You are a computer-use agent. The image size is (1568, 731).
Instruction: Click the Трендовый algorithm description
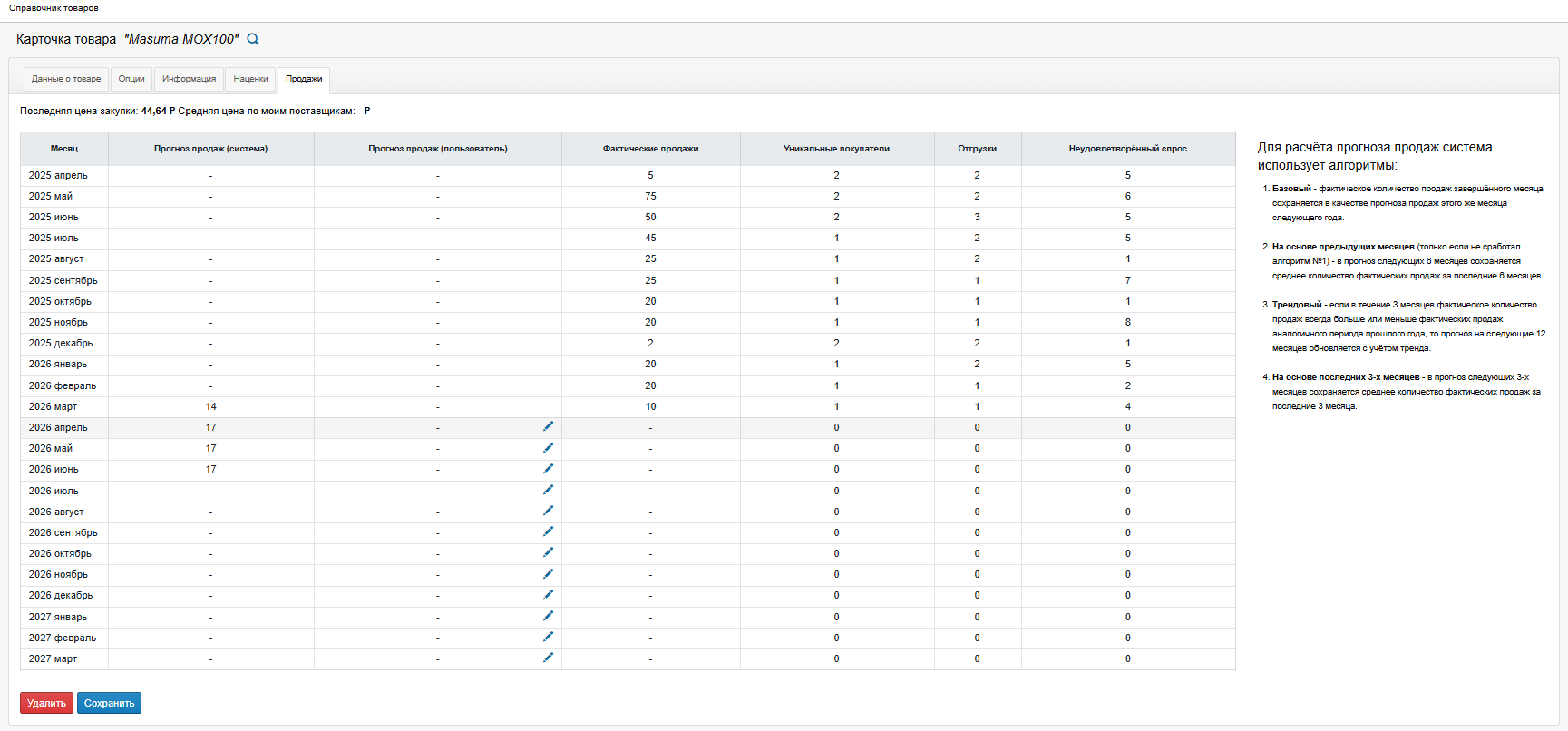pyautogui.click(x=1408, y=327)
